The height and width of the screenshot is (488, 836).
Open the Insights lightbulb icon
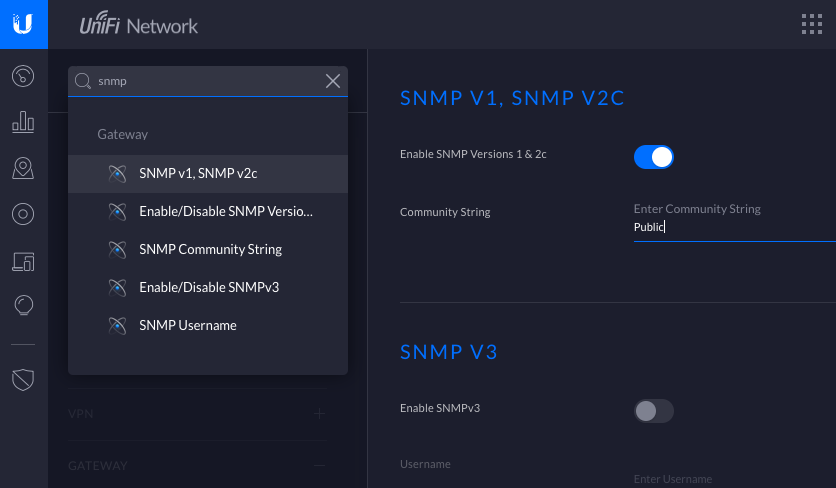click(23, 305)
